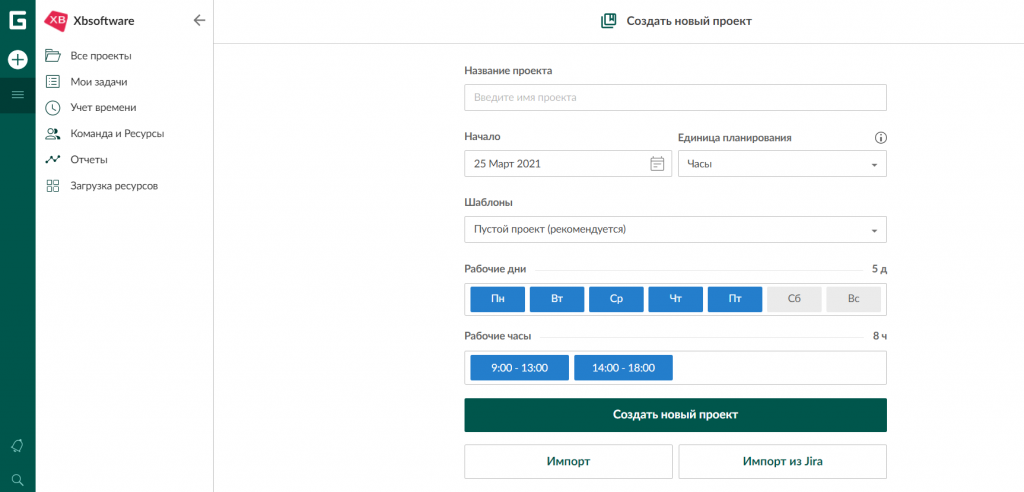This screenshot has width=1024, height=492.
Task: Open notifications bell icon
Action: pyautogui.click(x=17, y=445)
